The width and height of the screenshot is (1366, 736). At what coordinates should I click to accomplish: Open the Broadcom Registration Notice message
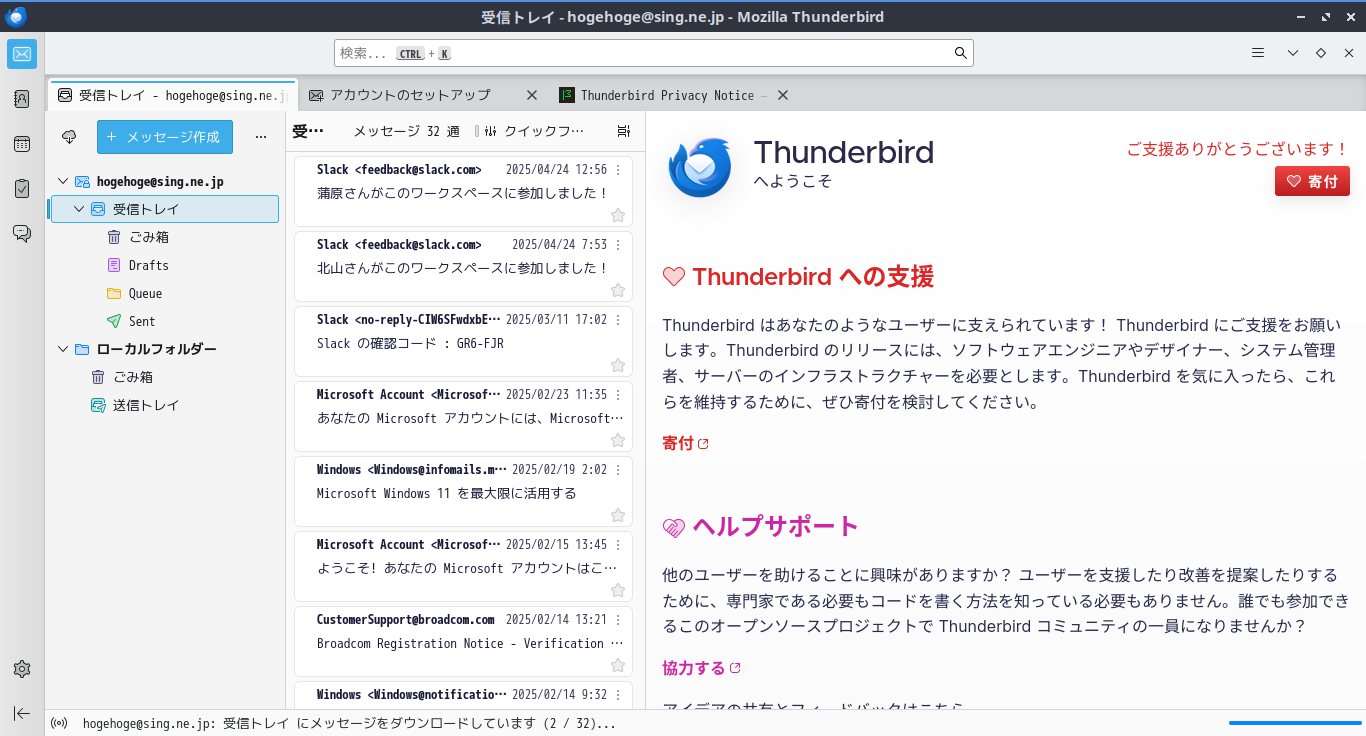pyautogui.click(x=464, y=642)
